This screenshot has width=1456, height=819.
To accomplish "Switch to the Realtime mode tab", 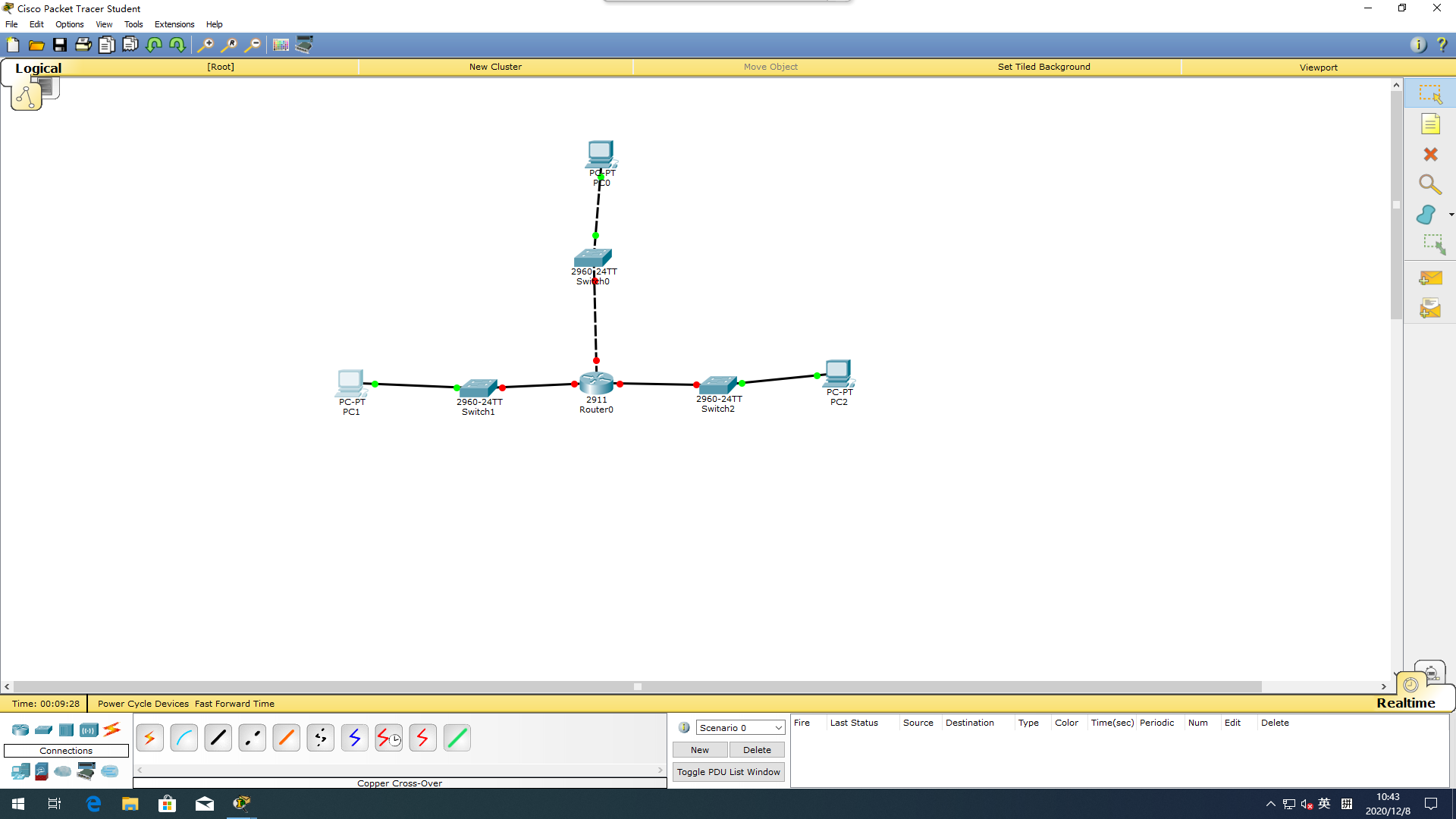I will click(x=1406, y=703).
